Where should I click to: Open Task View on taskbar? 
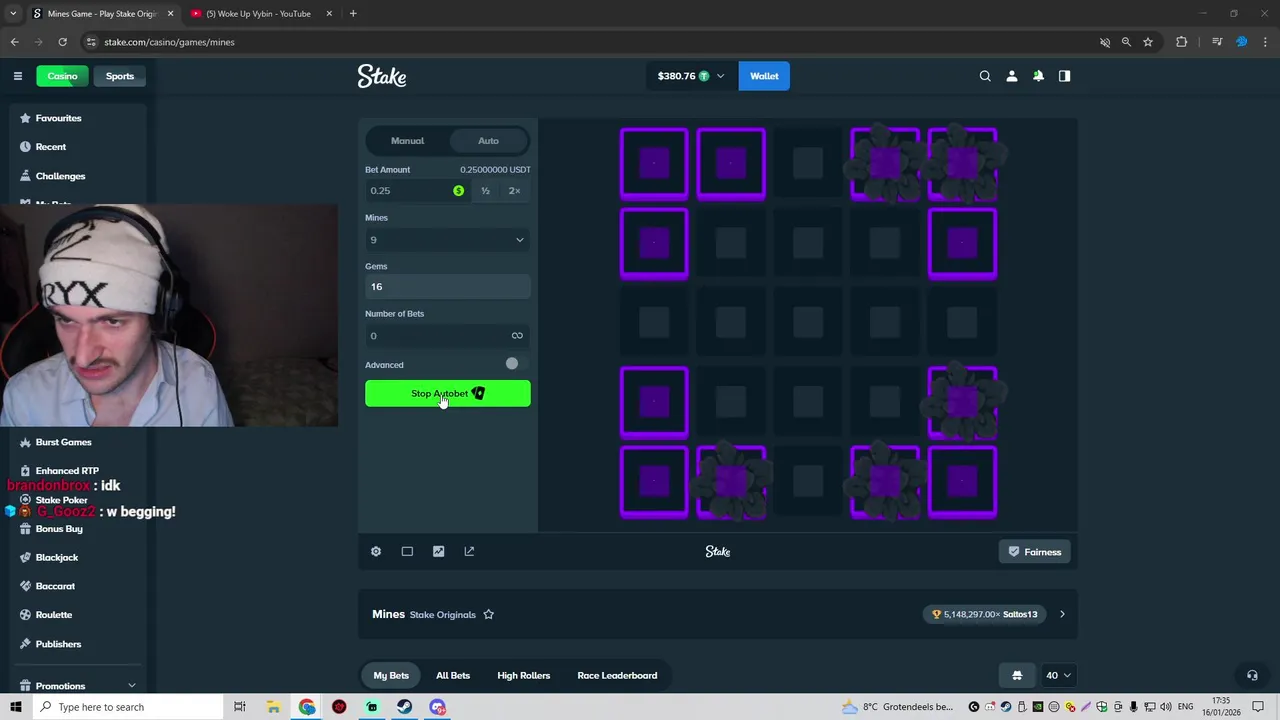click(x=240, y=707)
